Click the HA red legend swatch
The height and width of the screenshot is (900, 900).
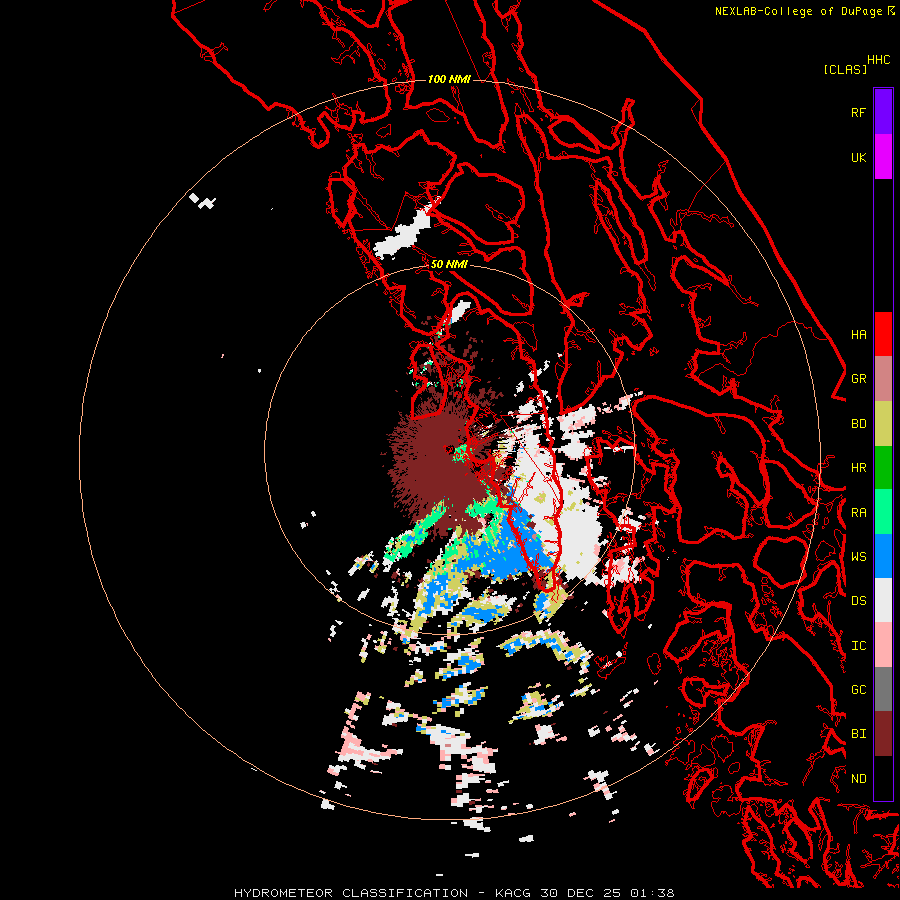click(883, 334)
